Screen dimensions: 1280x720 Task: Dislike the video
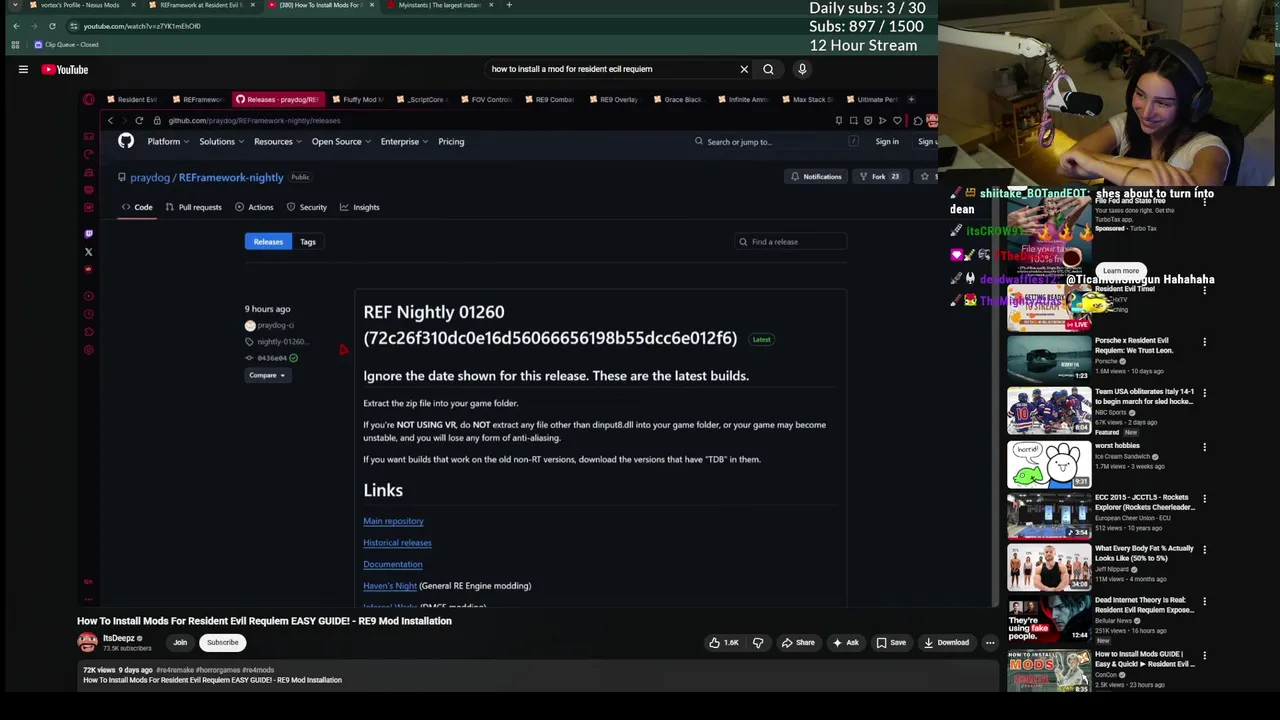pyautogui.click(x=758, y=643)
